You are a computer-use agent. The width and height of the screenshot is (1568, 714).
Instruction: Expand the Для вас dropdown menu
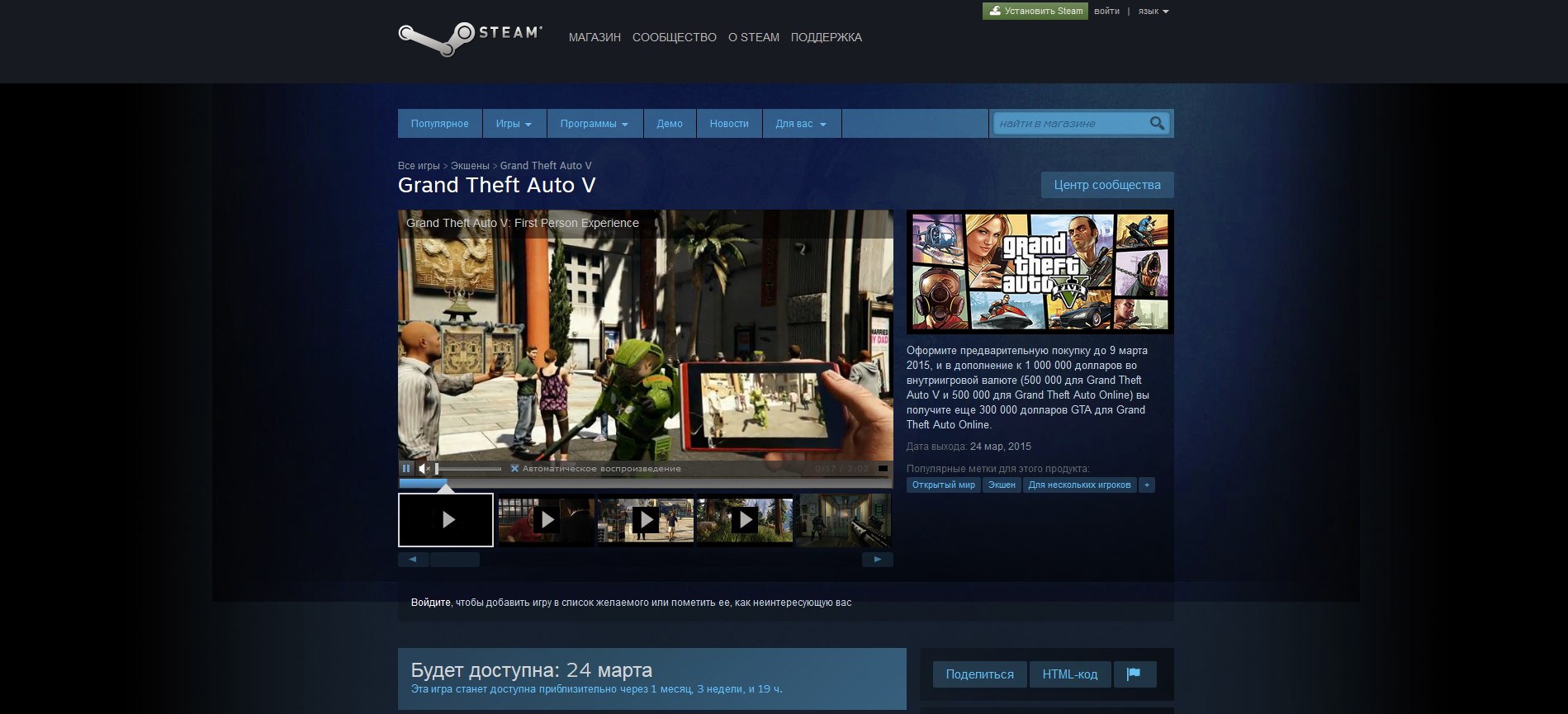click(801, 124)
